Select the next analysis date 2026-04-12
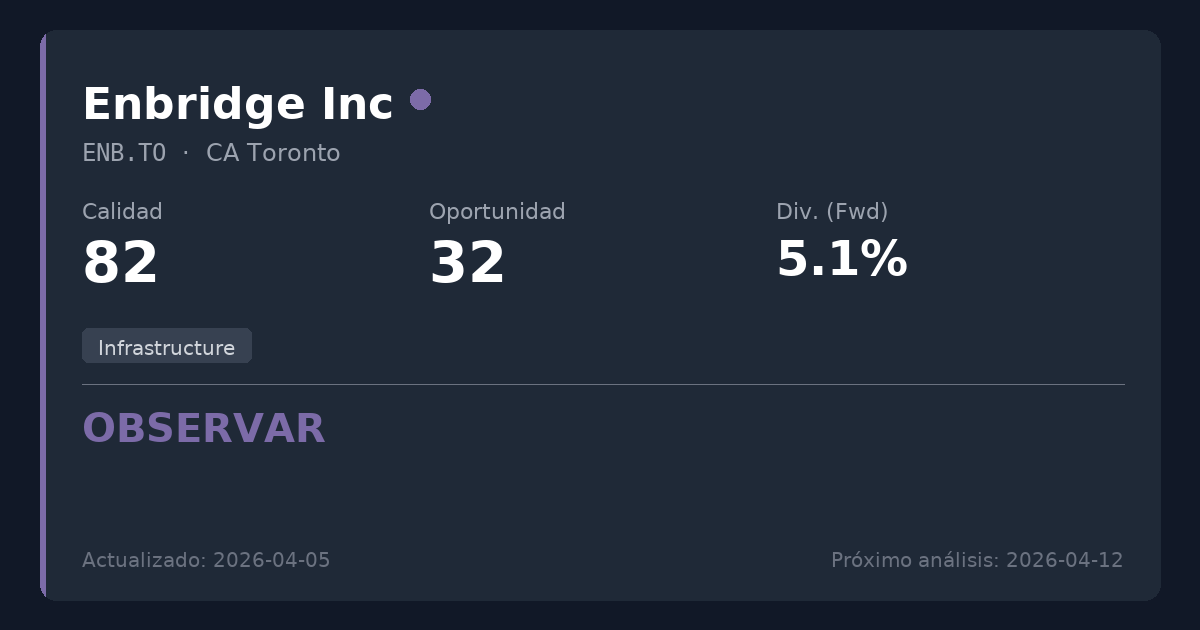The image size is (1200, 630). (x=1064, y=560)
